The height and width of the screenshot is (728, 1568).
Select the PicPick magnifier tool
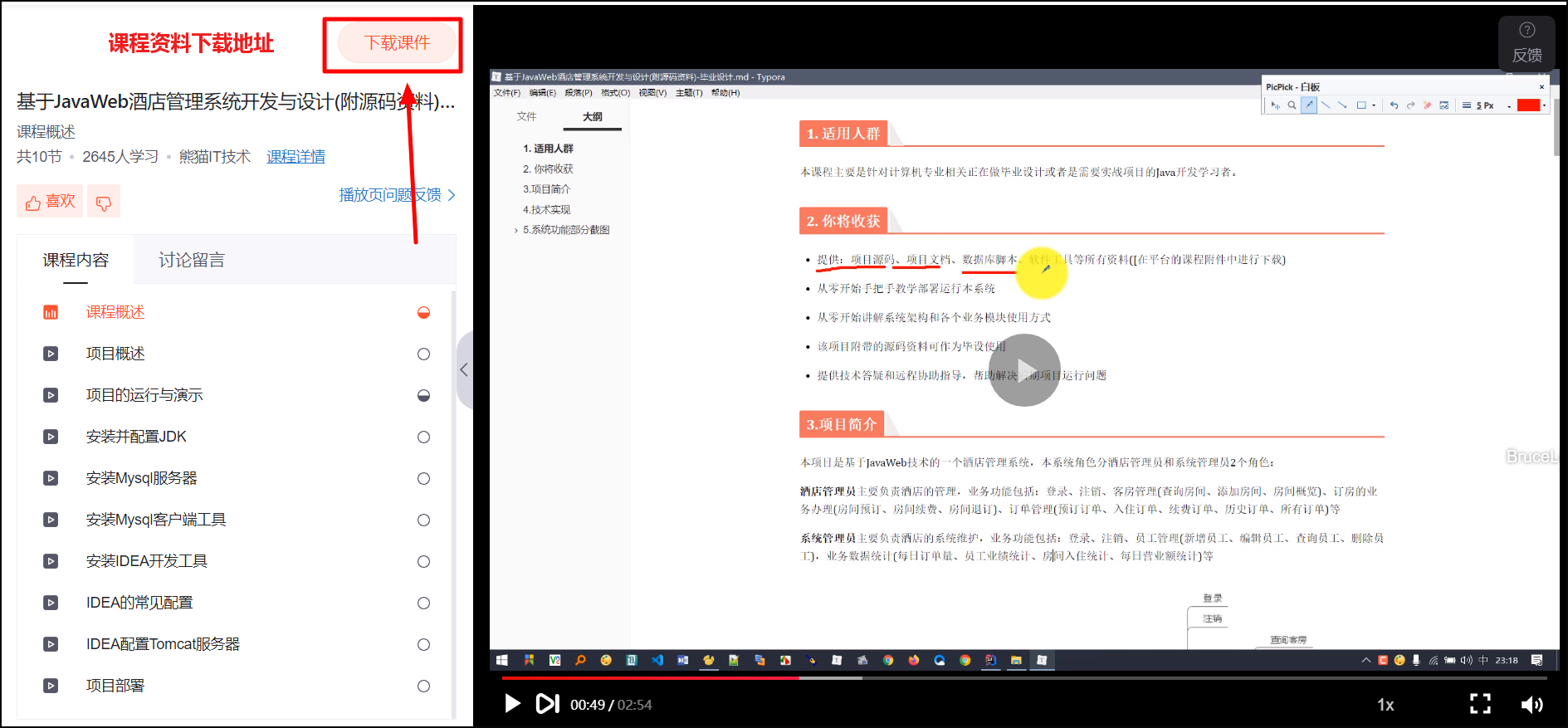[x=1292, y=105]
